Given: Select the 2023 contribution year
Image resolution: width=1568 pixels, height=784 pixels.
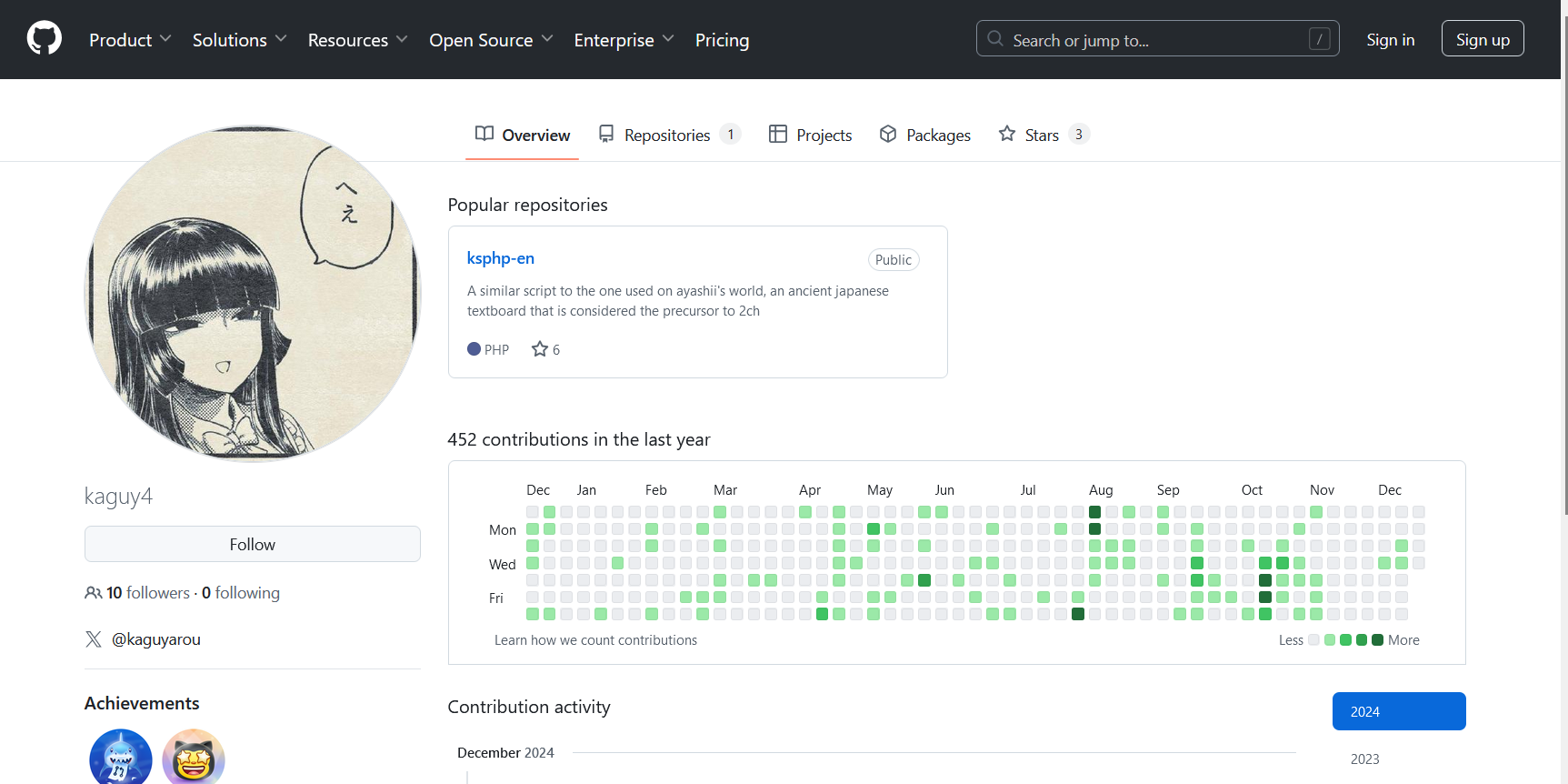Looking at the screenshot, I should pyautogui.click(x=1364, y=759).
